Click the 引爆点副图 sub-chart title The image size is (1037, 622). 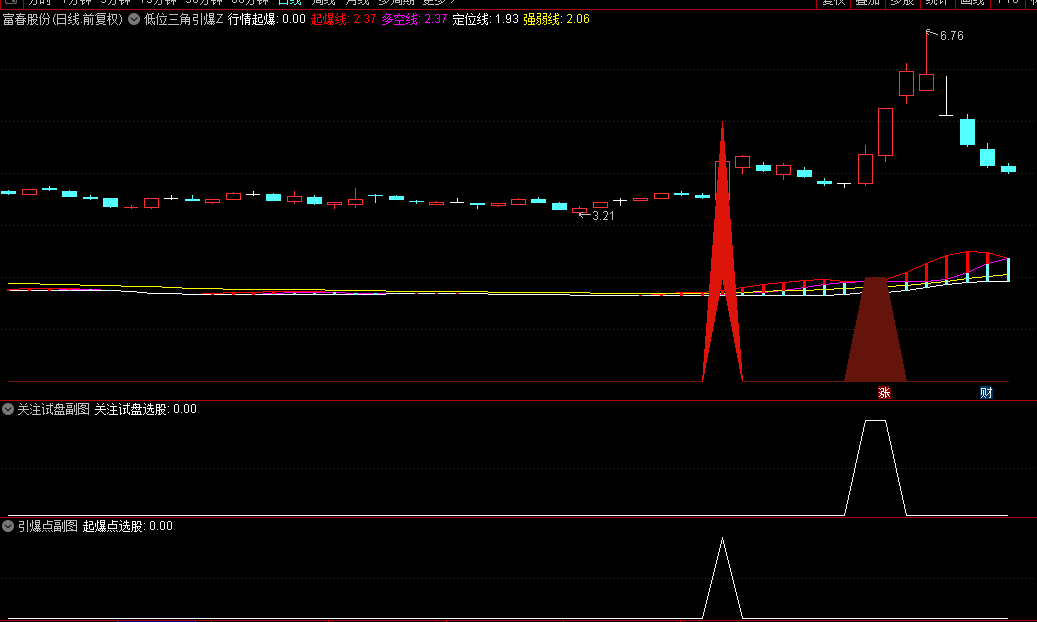tap(48, 526)
